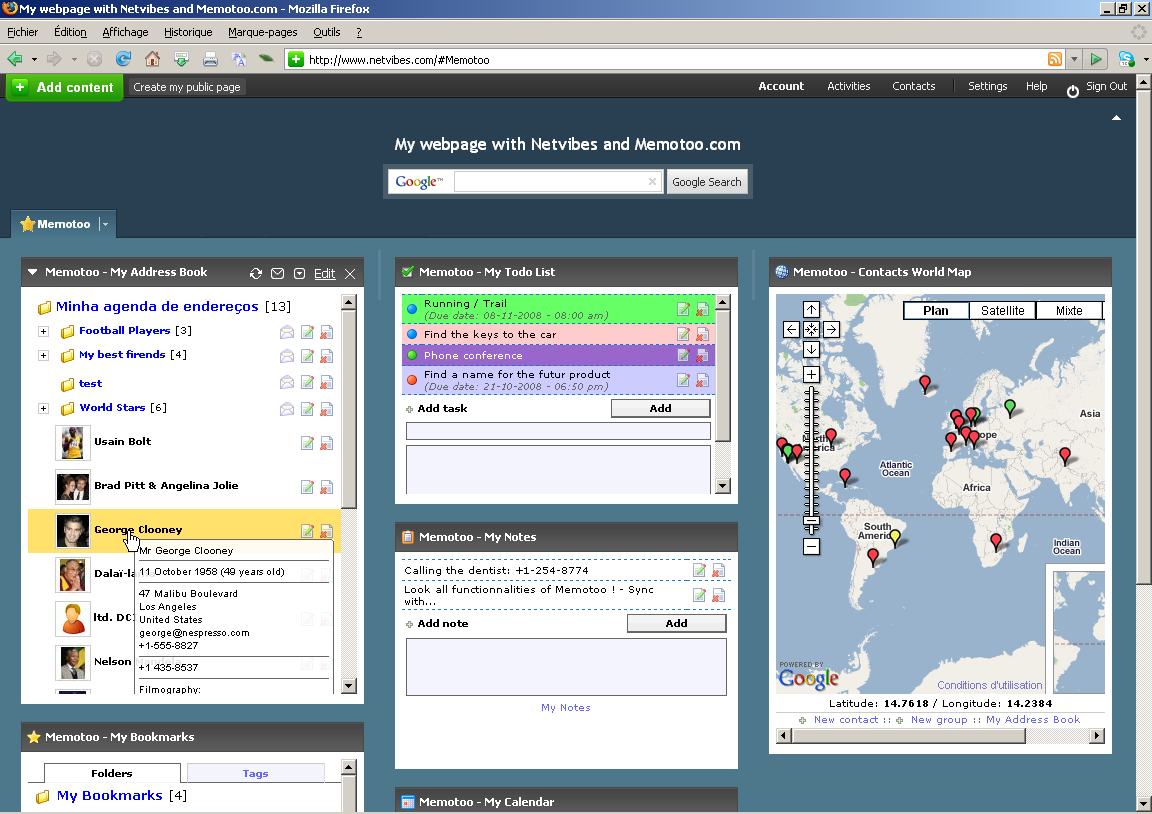Viewport: 1152px width, 814px height.
Task: Select the Tags tab in My Bookmarks
Action: coord(255,773)
